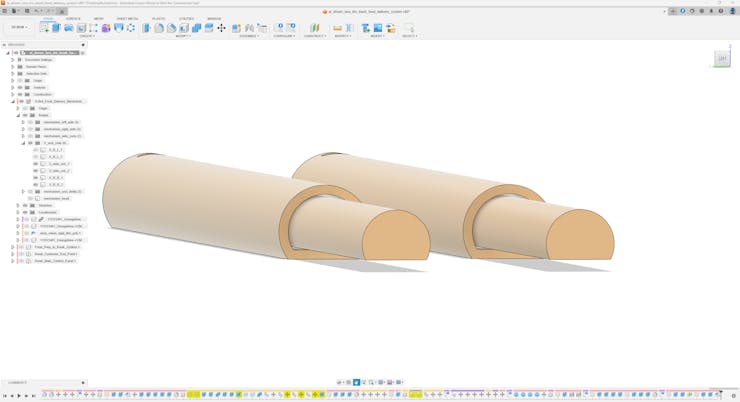Switch to the SURFACE tab

click(73, 19)
